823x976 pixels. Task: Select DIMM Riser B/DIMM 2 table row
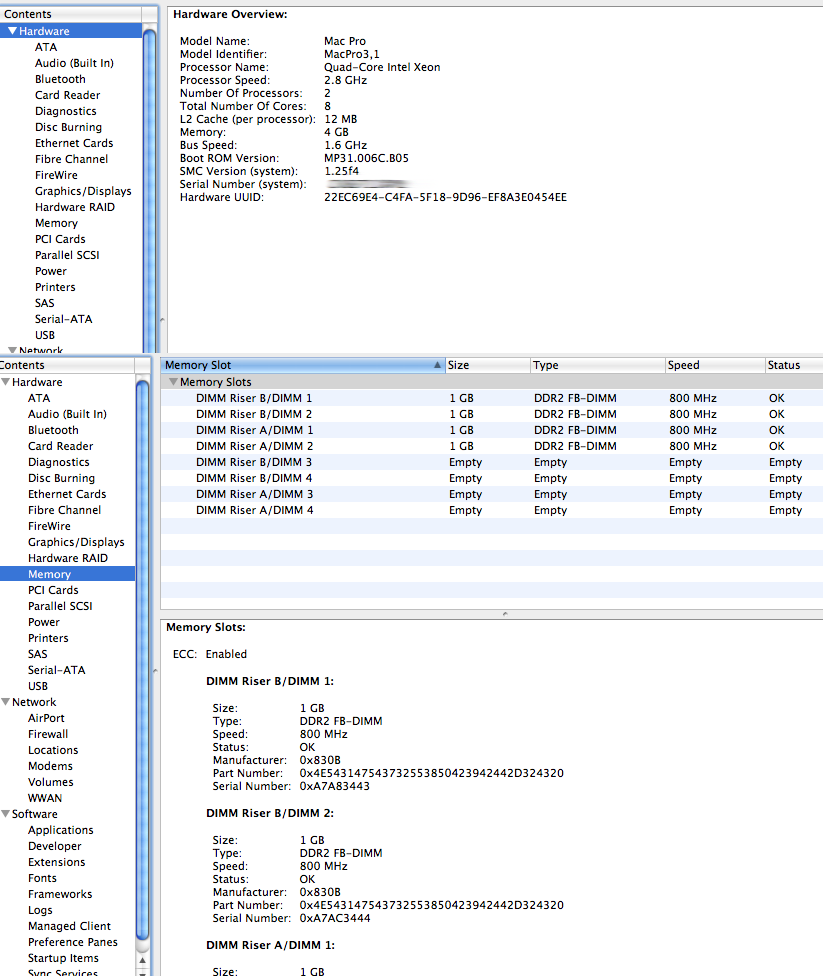[x=492, y=414]
